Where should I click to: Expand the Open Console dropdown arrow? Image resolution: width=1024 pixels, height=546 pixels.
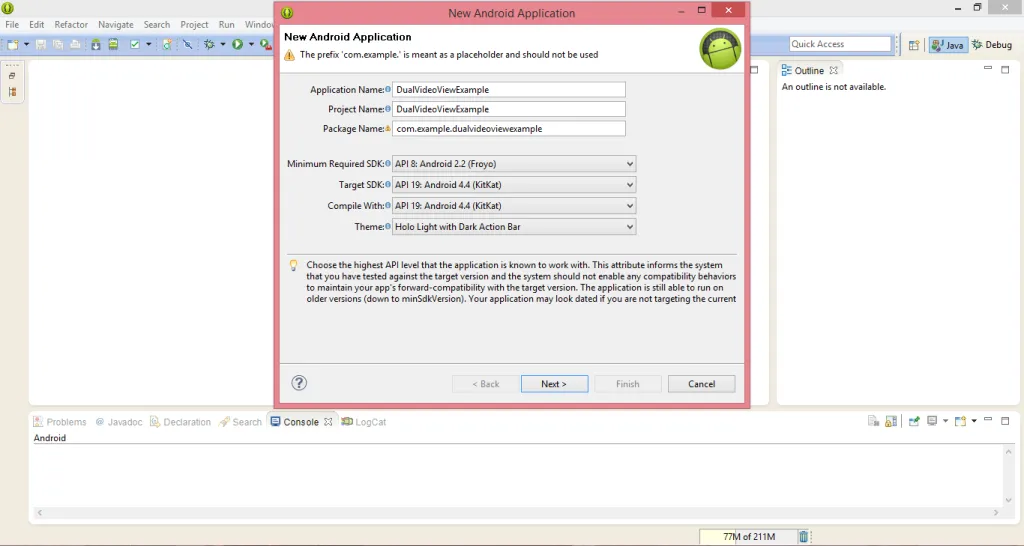tap(974, 421)
